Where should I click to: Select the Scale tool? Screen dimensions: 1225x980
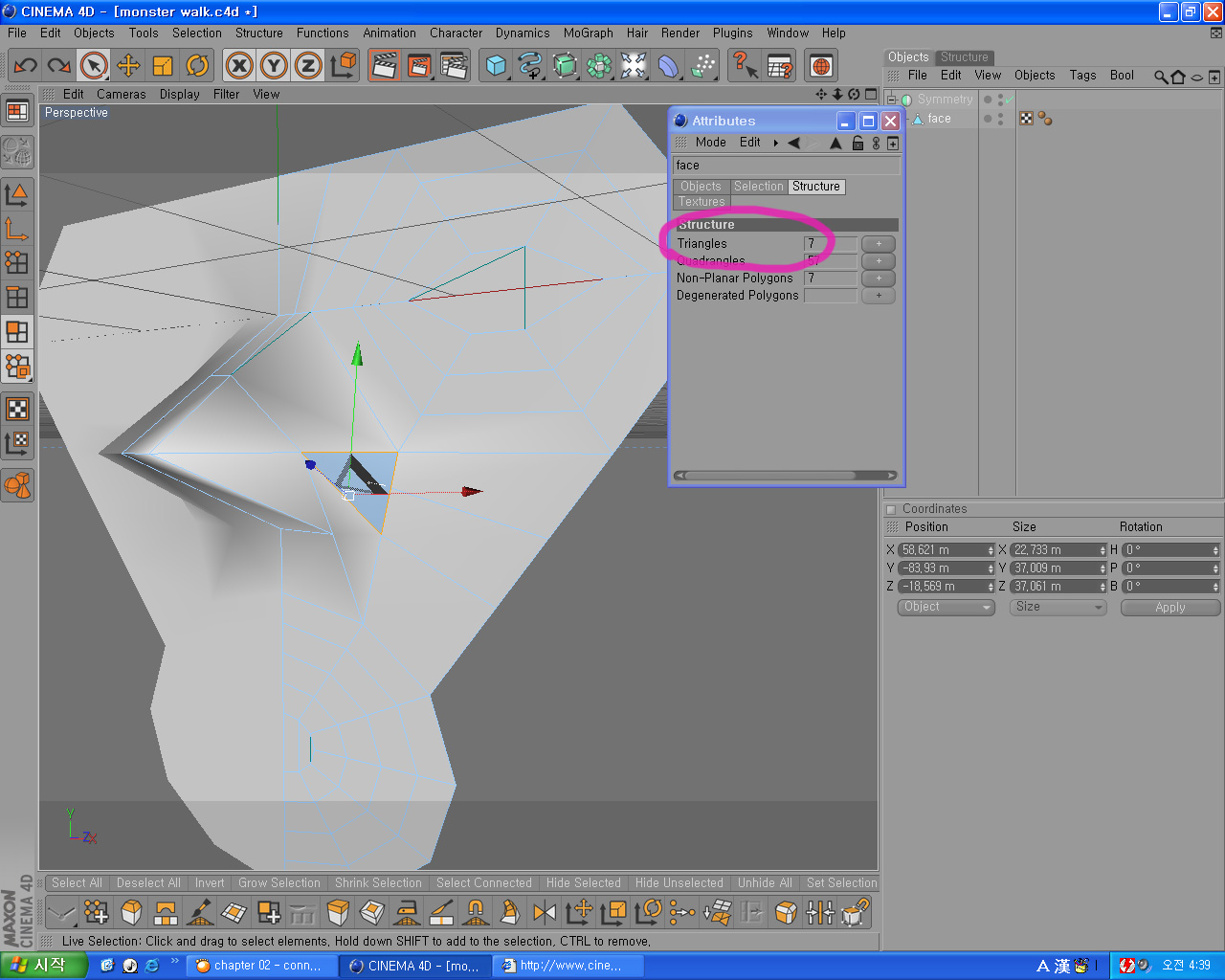pos(163,65)
